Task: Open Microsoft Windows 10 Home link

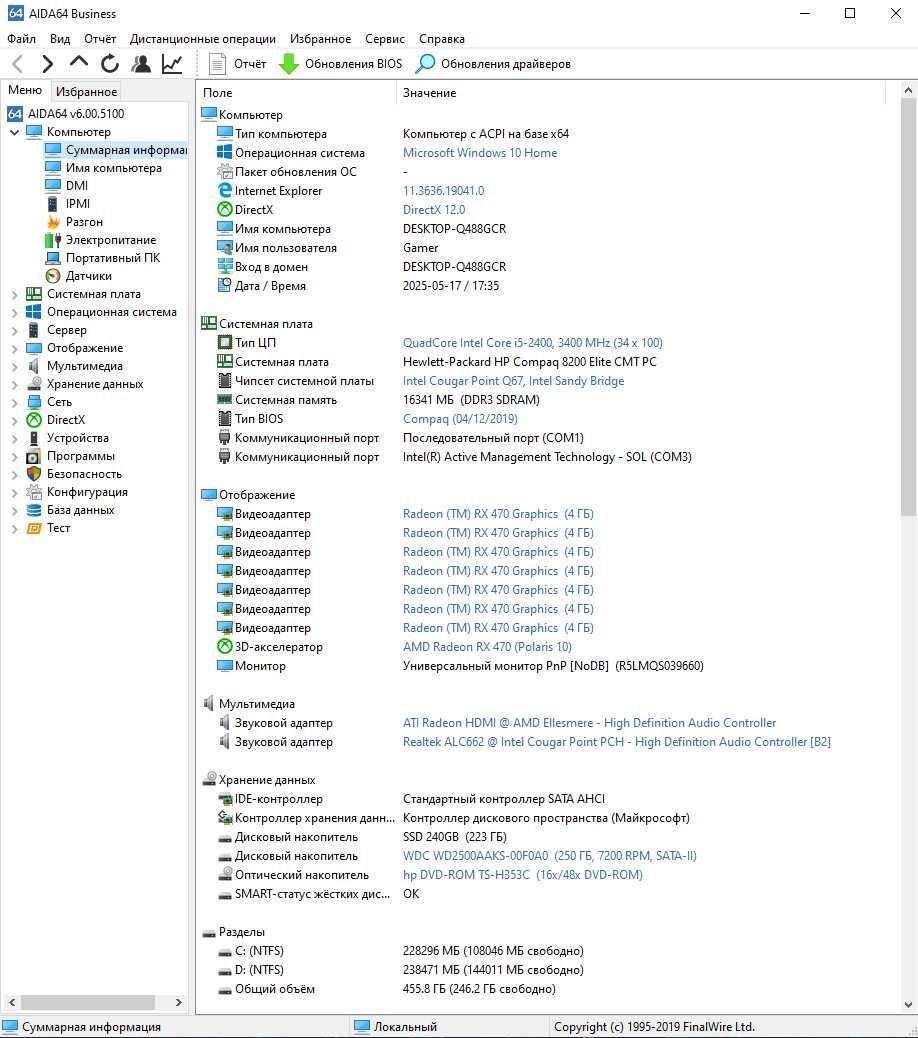Action: 480,152
